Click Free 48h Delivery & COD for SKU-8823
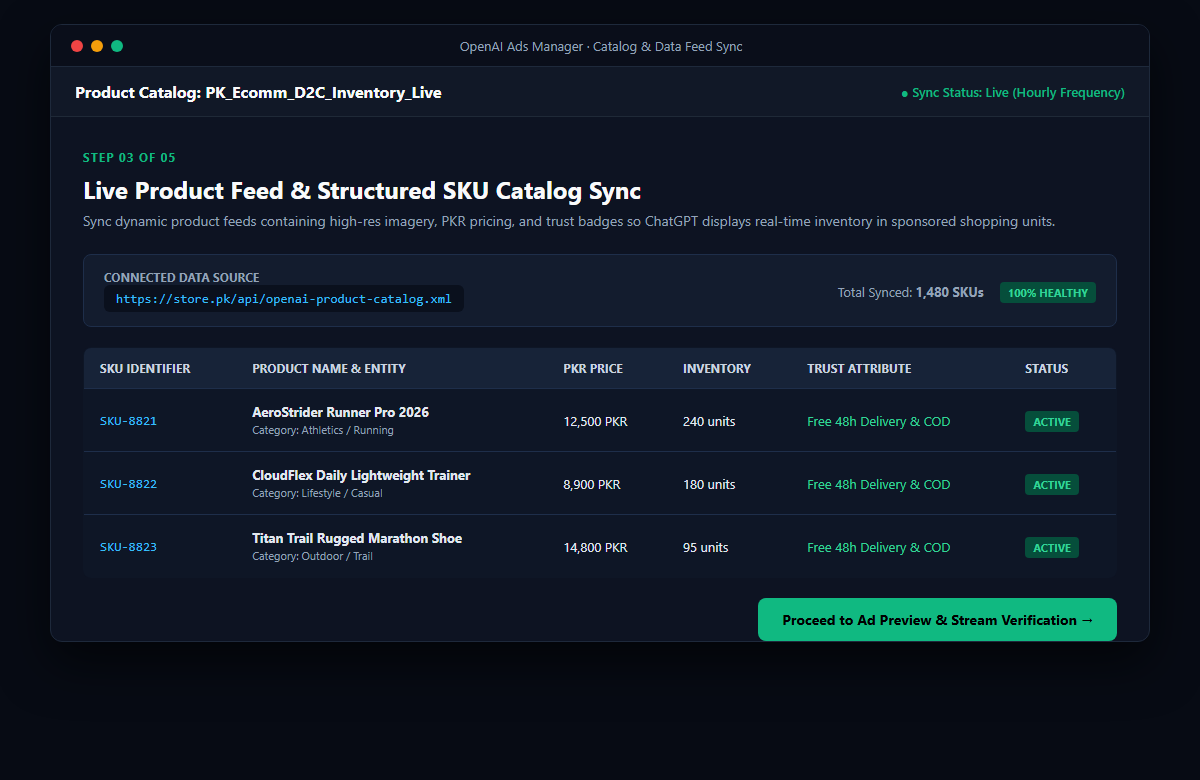 (x=879, y=548)
